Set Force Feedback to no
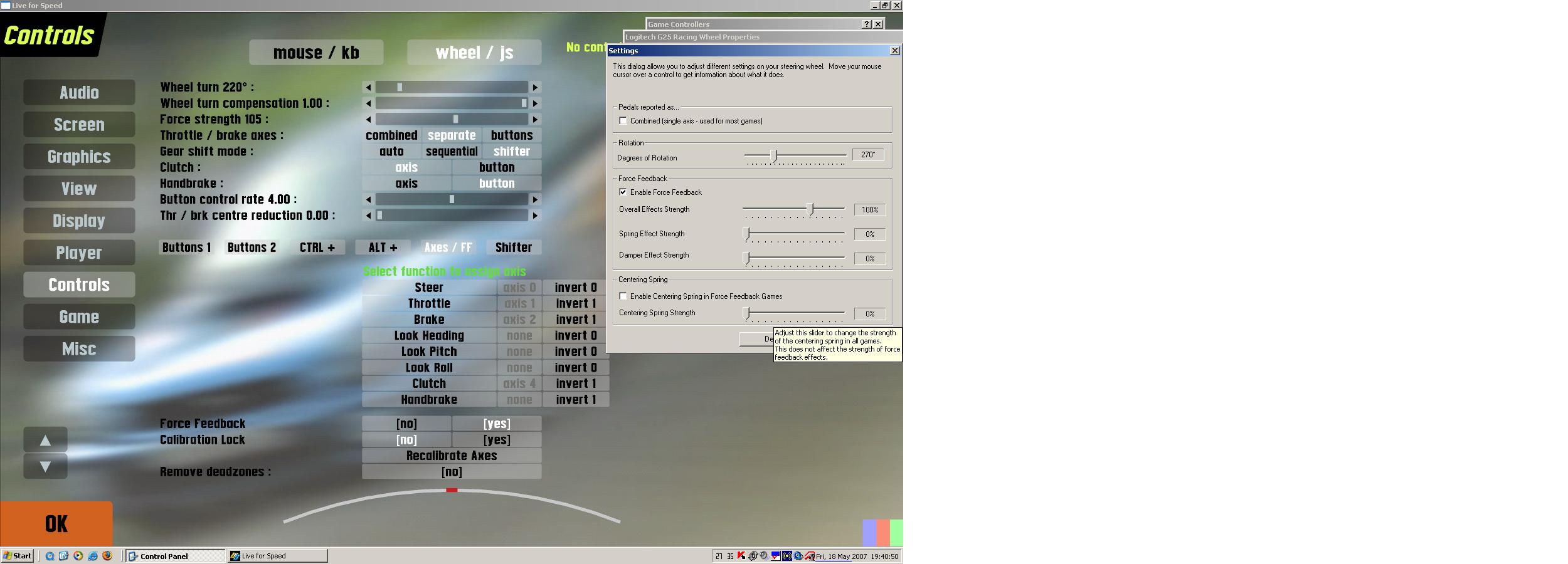Image resolution: width=1568 pixels, height=564 pixels. click(x=406, y=424)
